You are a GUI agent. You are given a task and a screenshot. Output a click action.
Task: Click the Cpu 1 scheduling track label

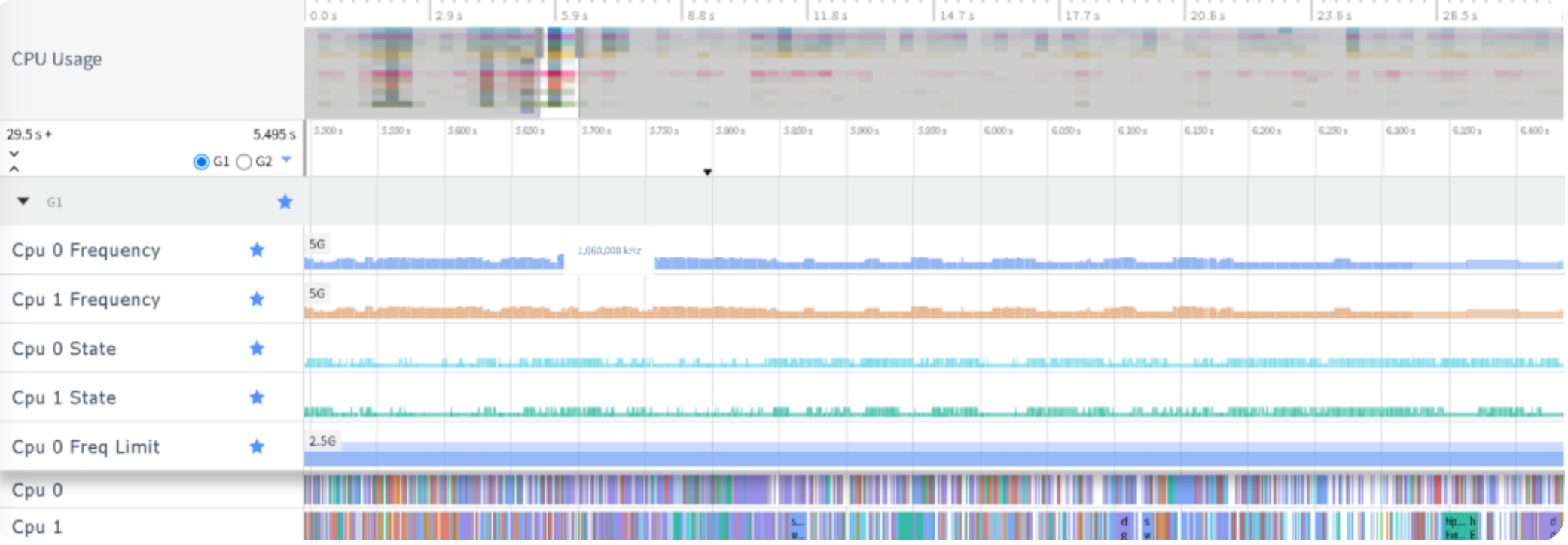click(x=37, y=527)
